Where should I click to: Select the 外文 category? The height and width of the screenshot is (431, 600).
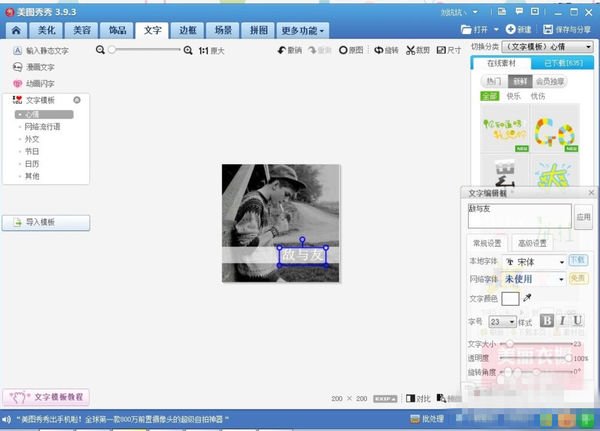pyautogui.click(x=32, y=139)
